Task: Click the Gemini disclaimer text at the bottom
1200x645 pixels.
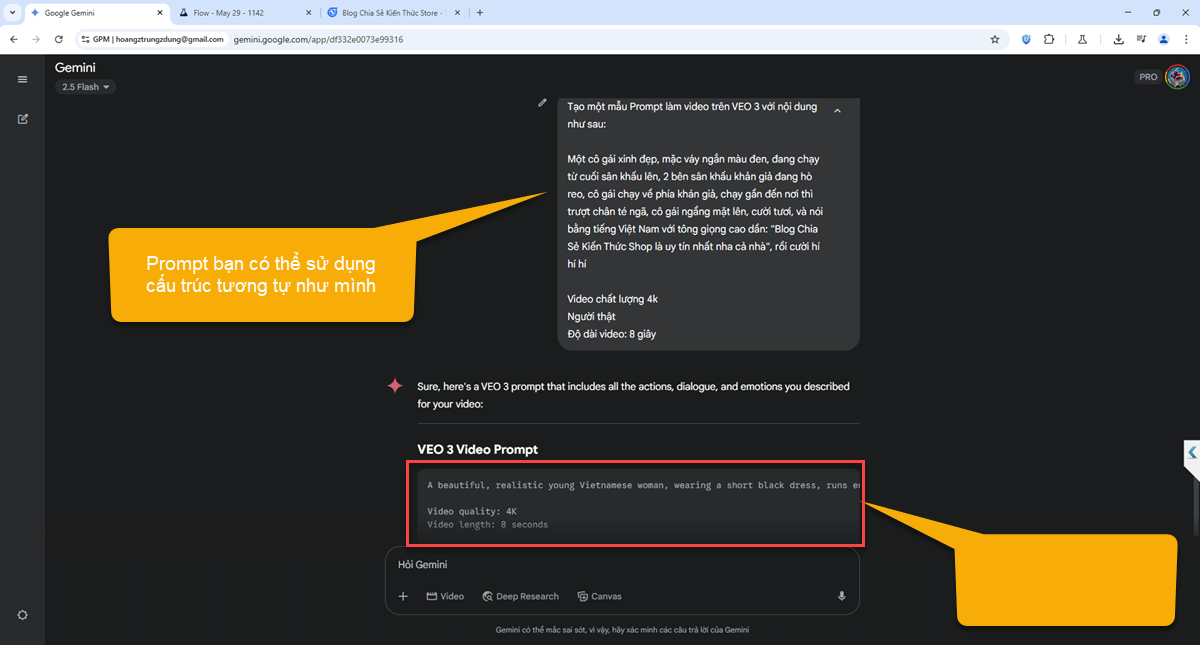Action: 622,630
